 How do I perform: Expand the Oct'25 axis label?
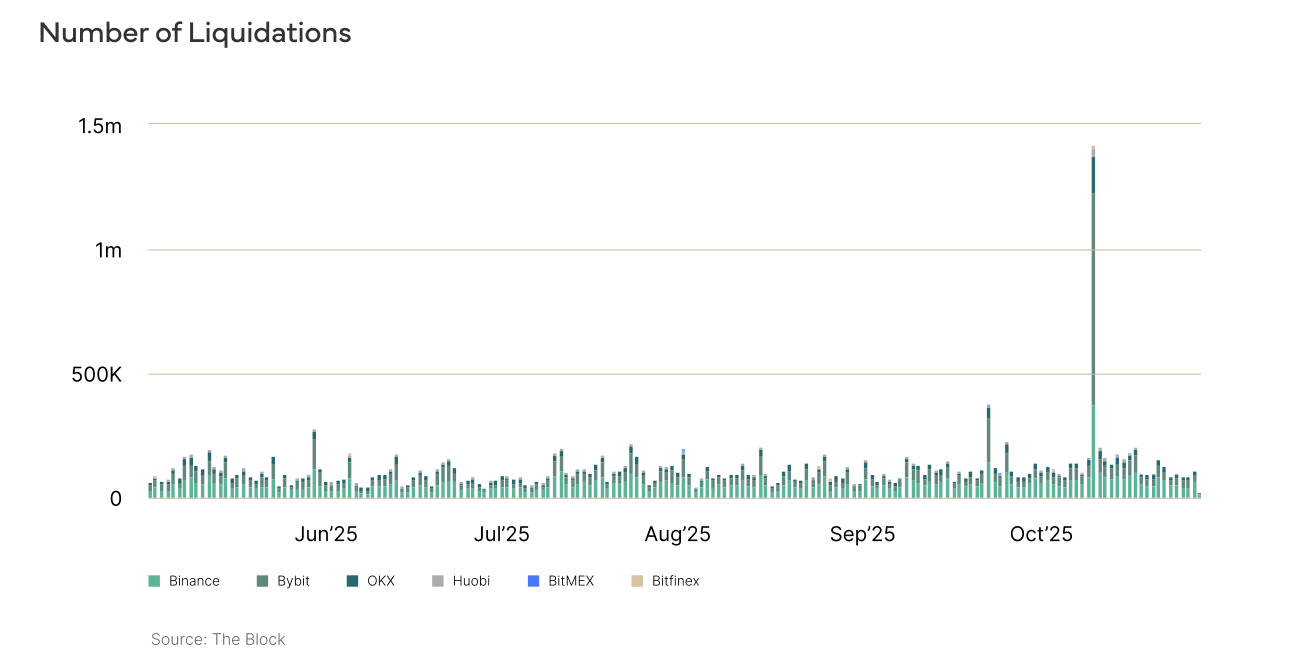pyautogui.click(x=1042, y=534)
